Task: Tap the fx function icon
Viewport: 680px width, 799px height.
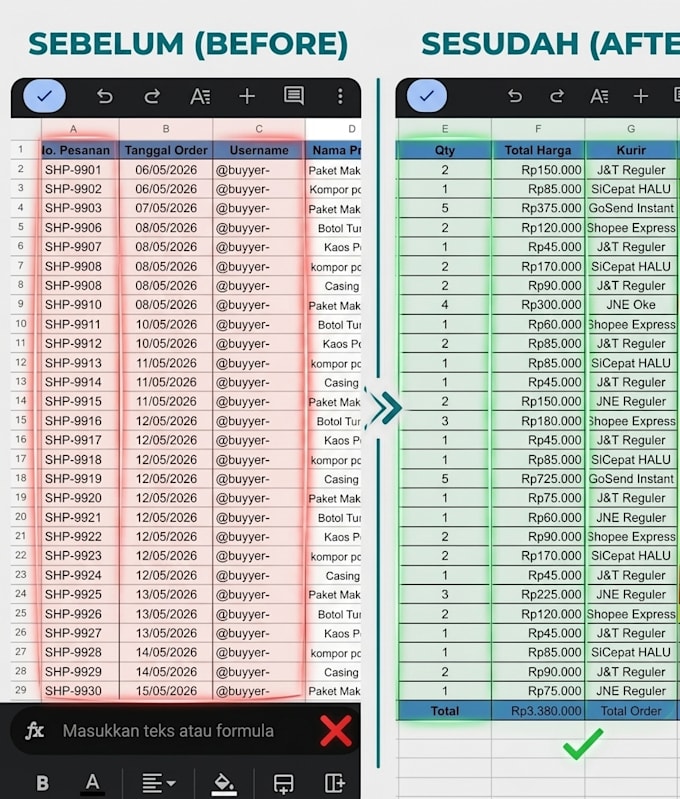Action: click(35, 730)
